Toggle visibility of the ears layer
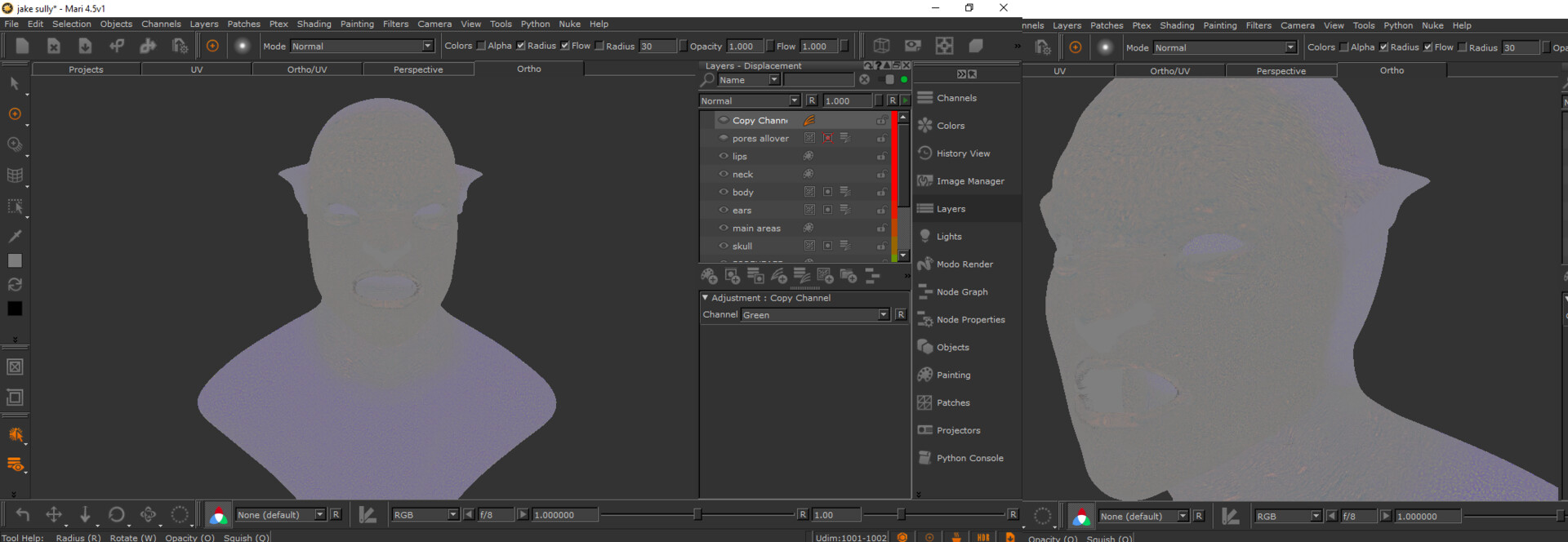1568x542 pixels. point(724,210)
